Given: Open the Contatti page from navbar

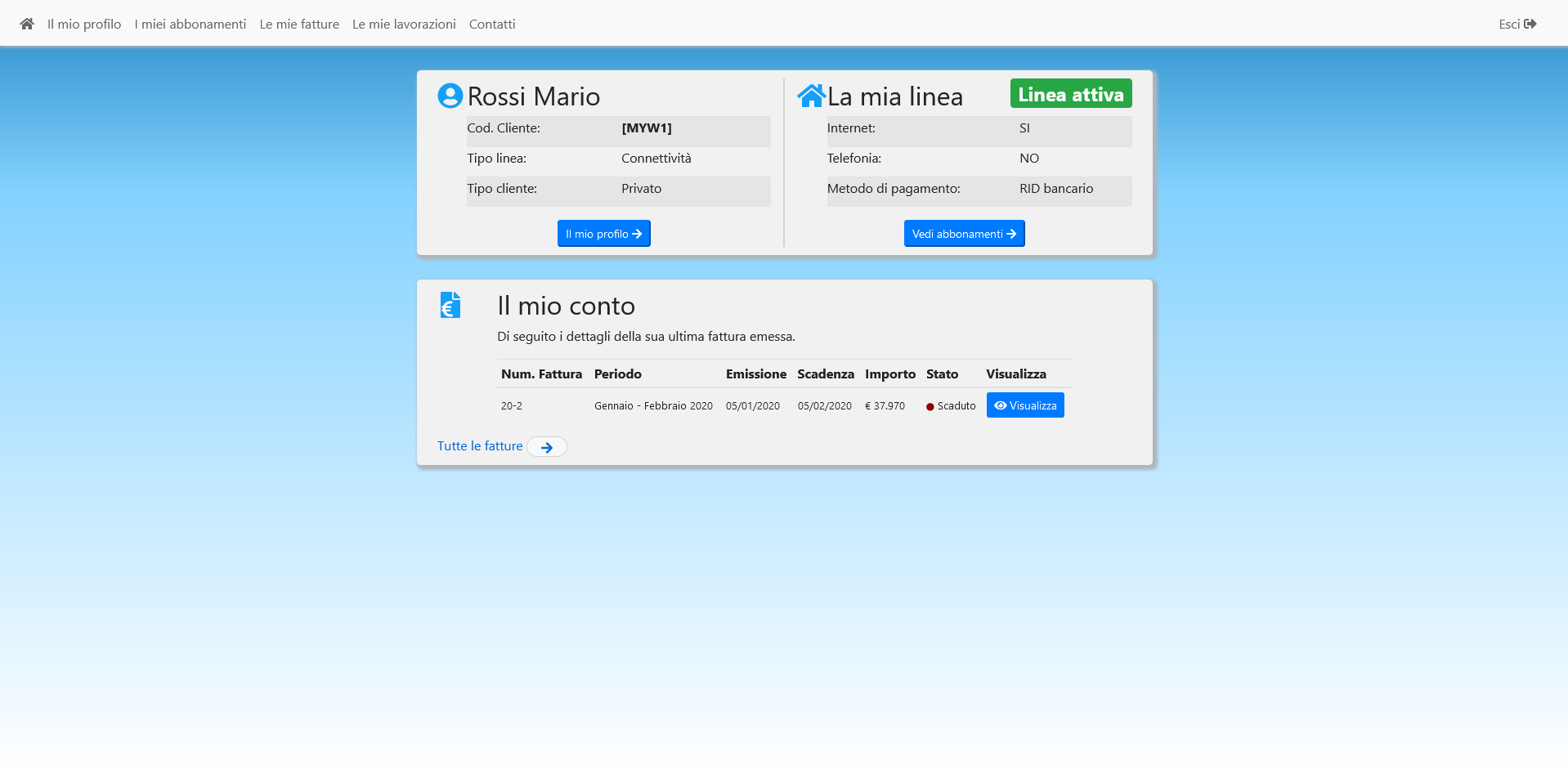Looking at the screenshot, I should [492, 24].
